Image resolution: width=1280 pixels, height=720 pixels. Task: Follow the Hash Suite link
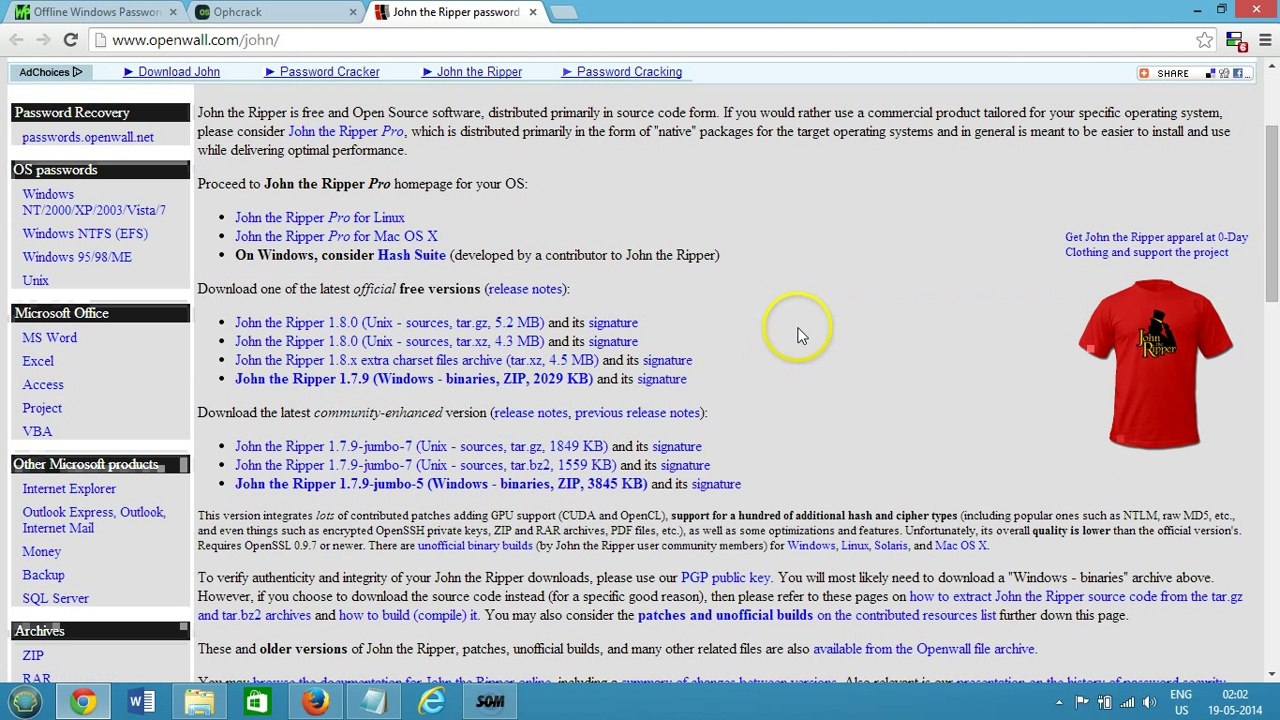411,255
